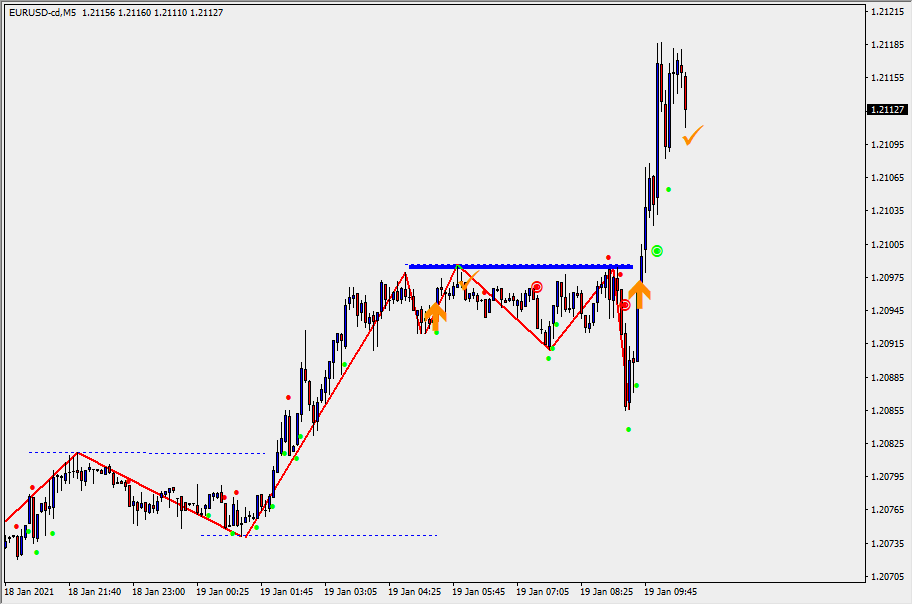Click the red circled marker beside second arrow
Image resolution: width=913 pixels, height=605 pixels.
624,304
